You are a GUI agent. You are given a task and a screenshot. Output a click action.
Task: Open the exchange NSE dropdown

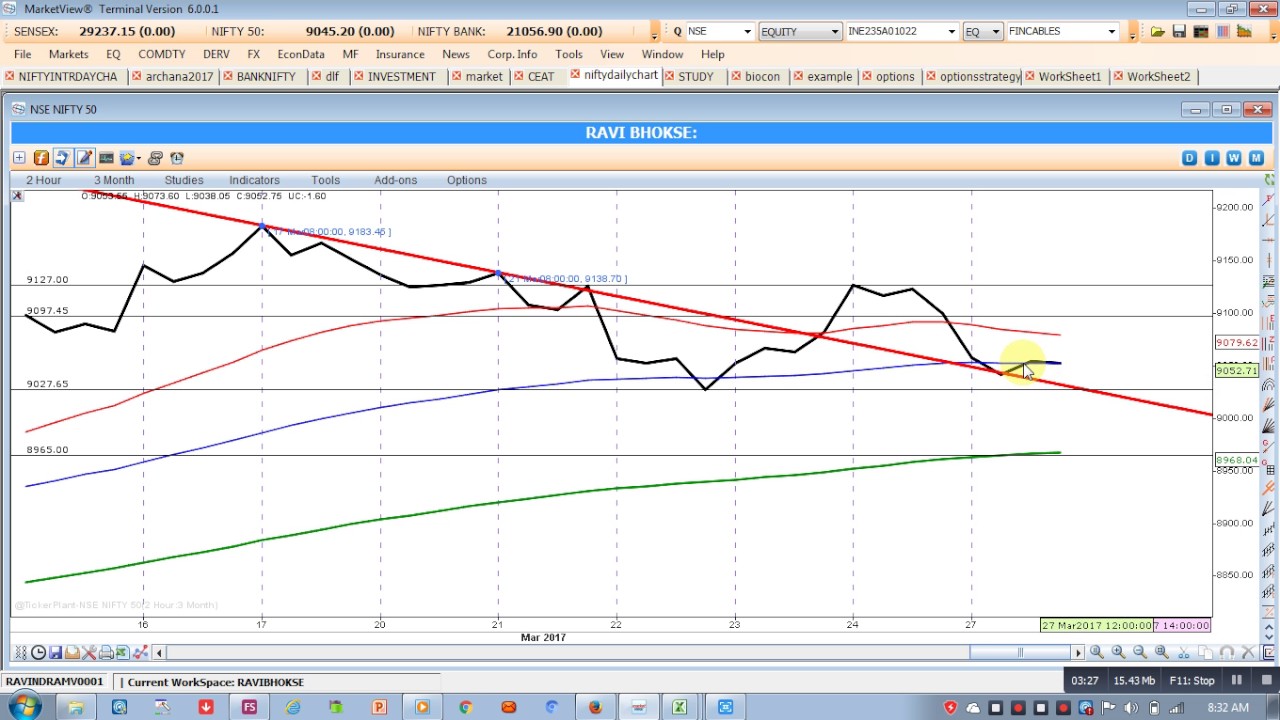click(746, 31)
